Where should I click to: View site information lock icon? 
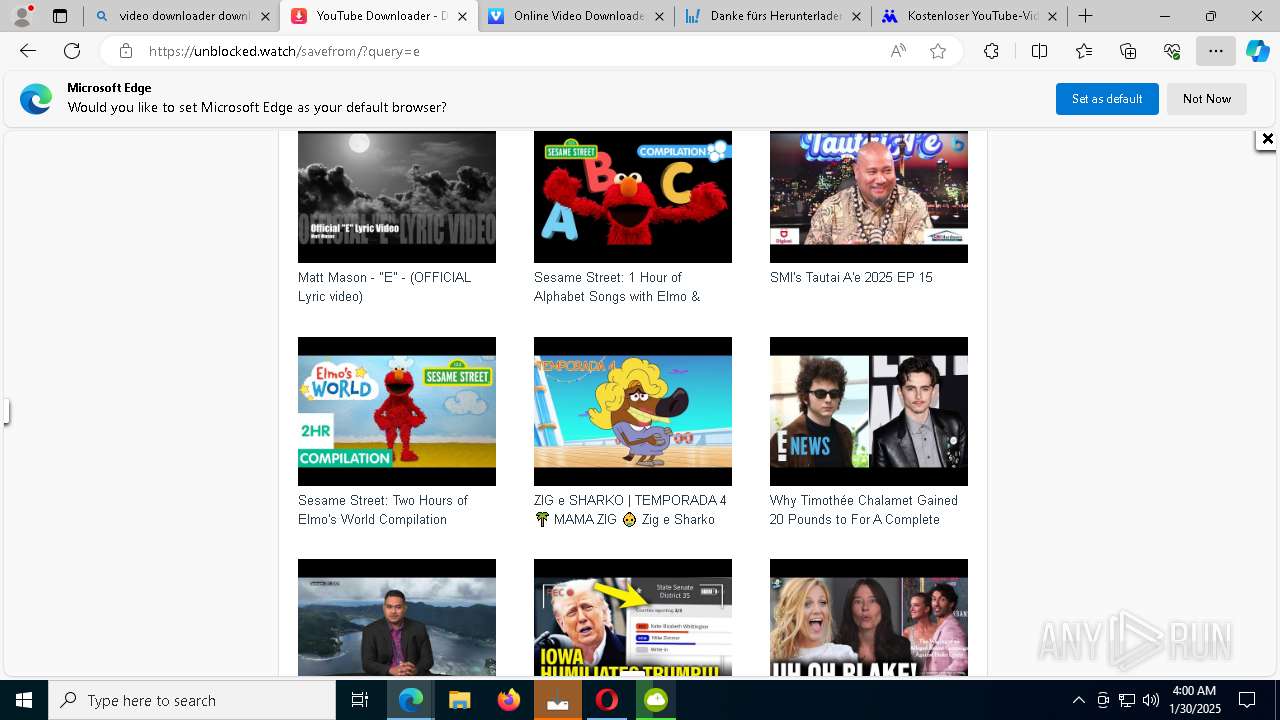[125, 51]
